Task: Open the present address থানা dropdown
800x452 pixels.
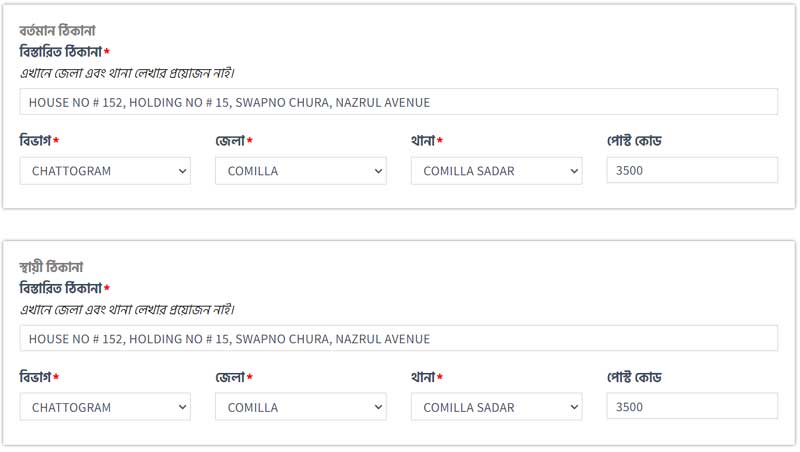Action: pyautogui.click(x=496, y=171)
